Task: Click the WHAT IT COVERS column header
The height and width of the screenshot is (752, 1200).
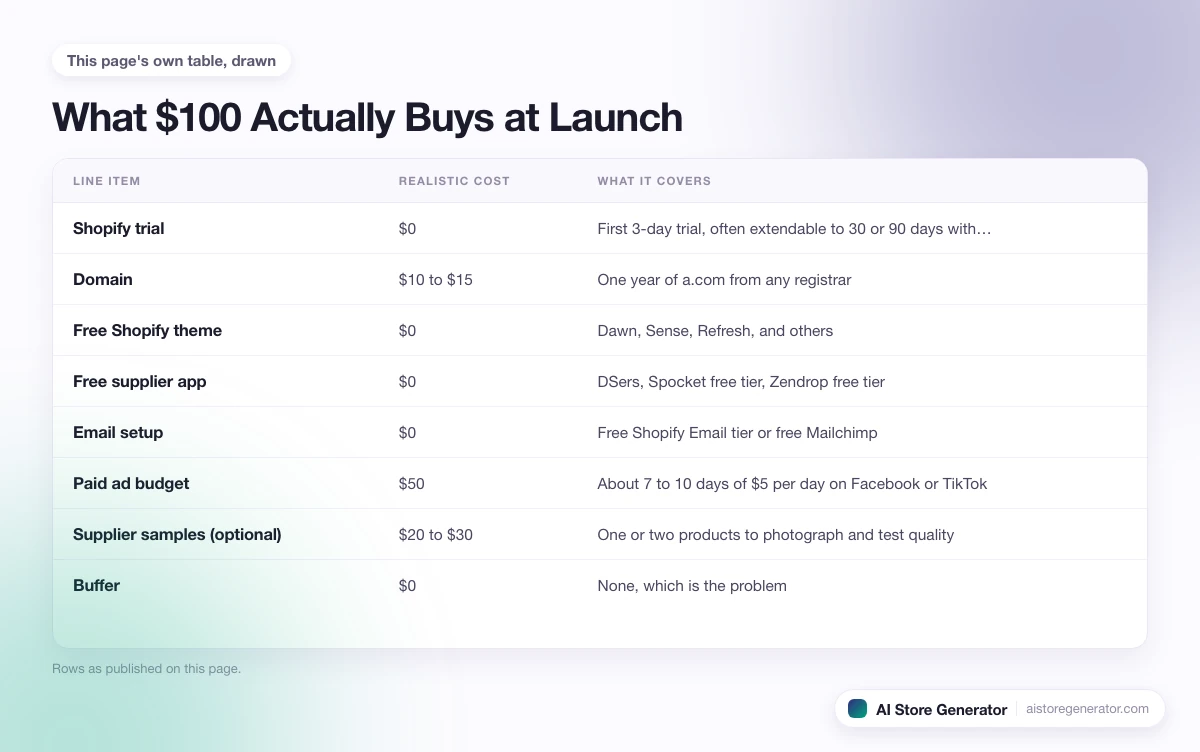Action: pyautogui.click(x=654, y=181)
